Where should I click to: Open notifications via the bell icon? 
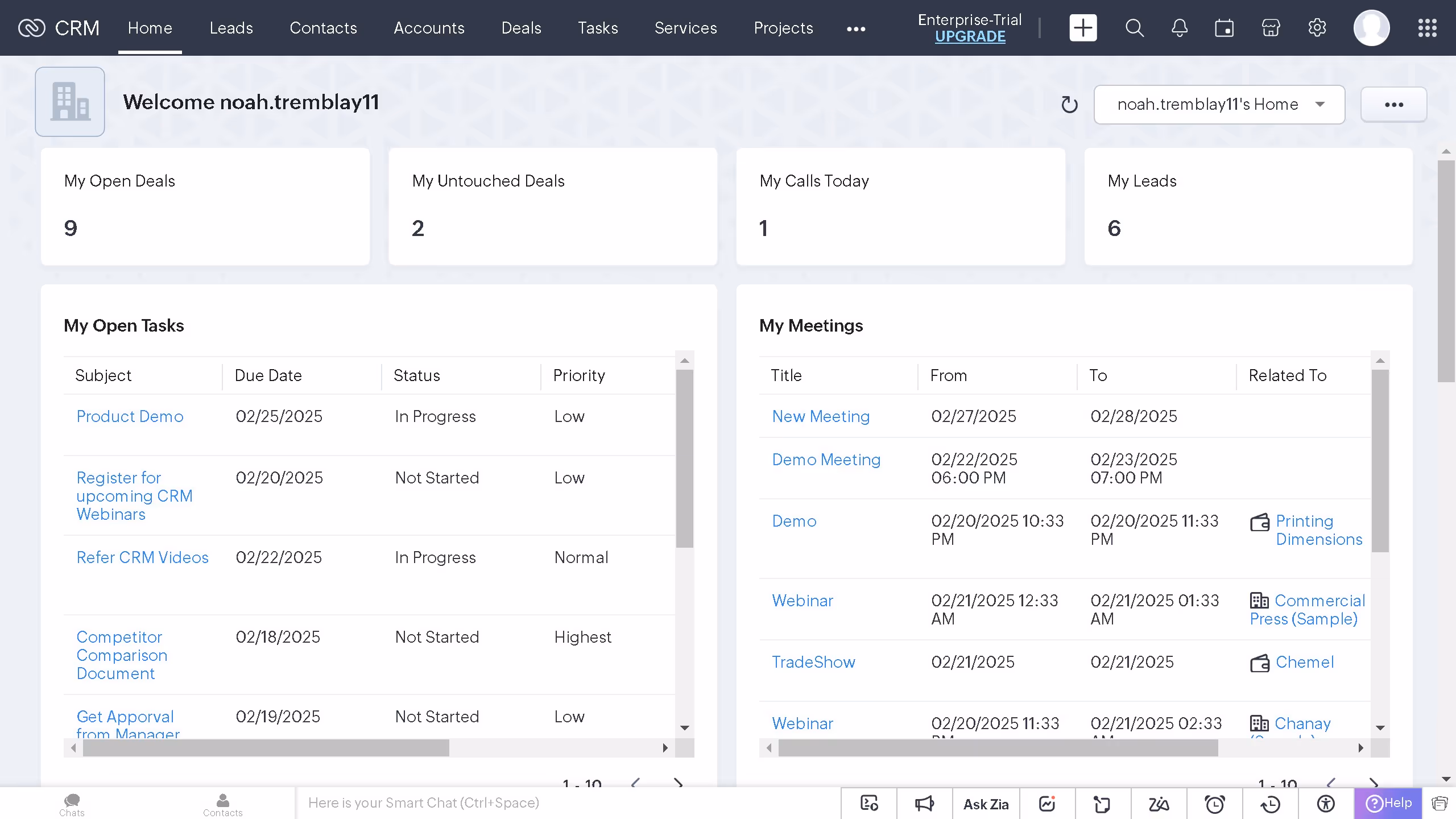click(x=1179, y=27)
